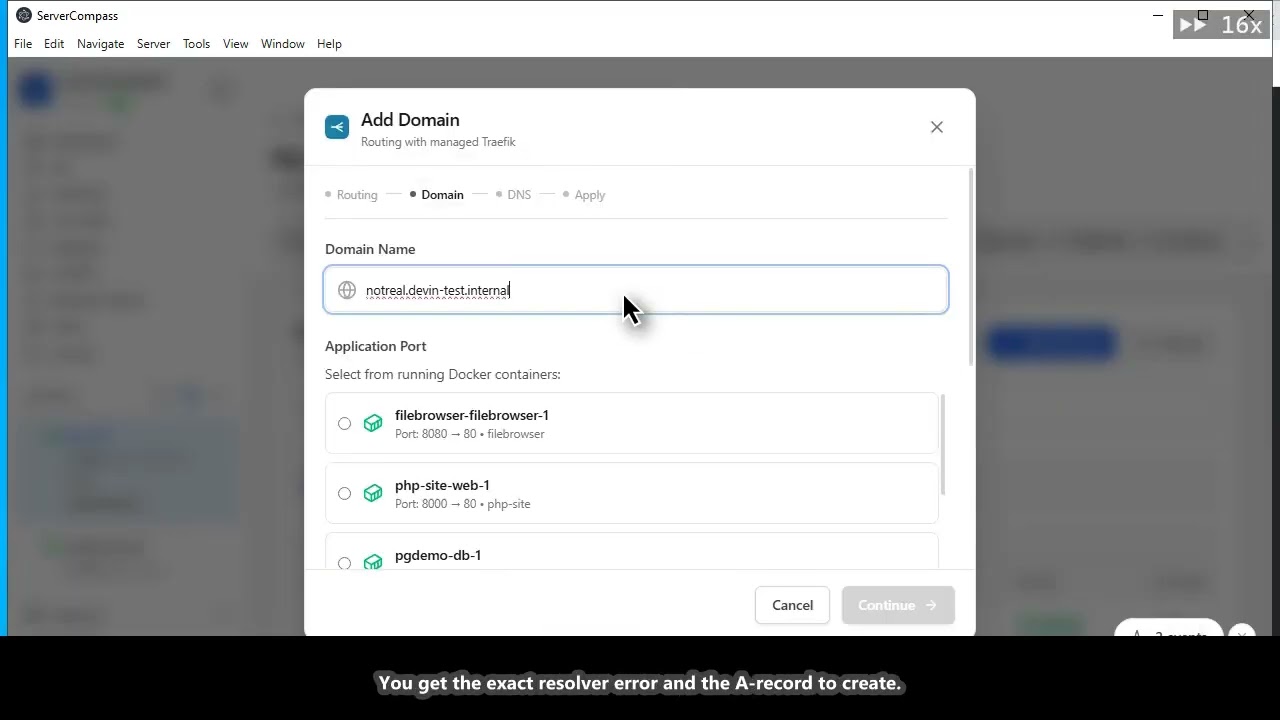Viewport: 1280px width, 720px height.
Task: Click the Add Domain dialog scrollbar
Action: (971, 267)
